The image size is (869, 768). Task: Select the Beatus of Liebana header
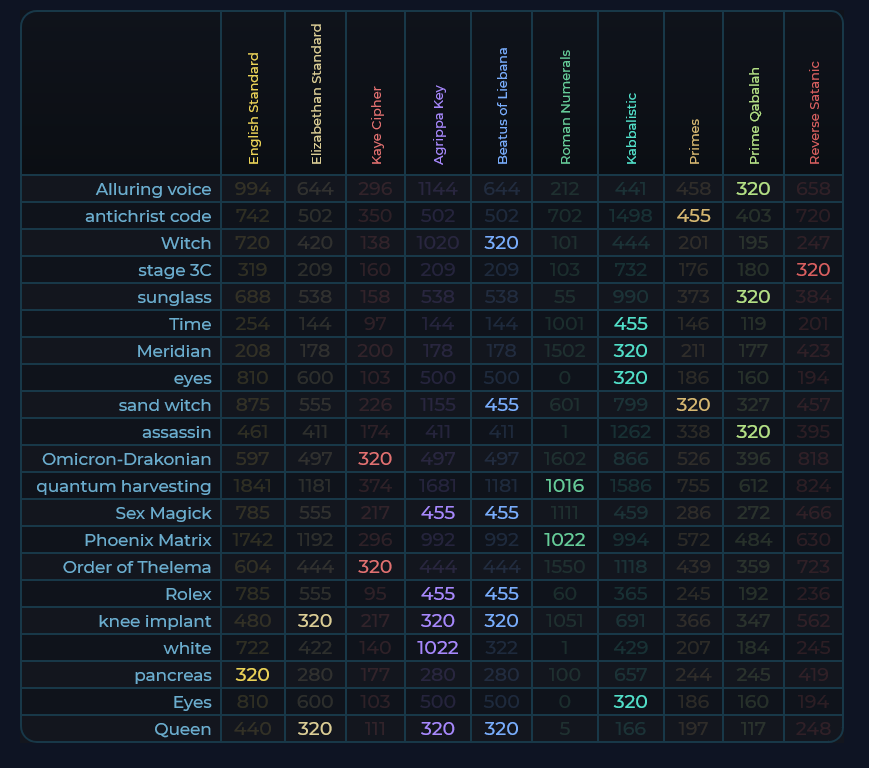coord(502,106)
